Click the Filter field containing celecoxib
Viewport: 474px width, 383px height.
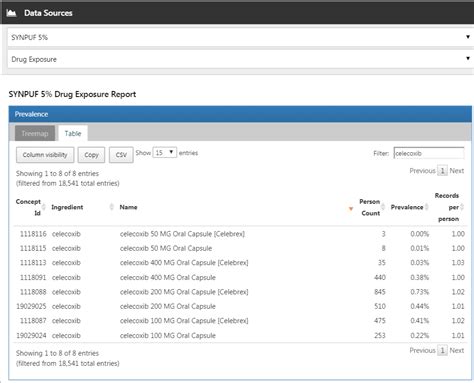pos(429,153)
